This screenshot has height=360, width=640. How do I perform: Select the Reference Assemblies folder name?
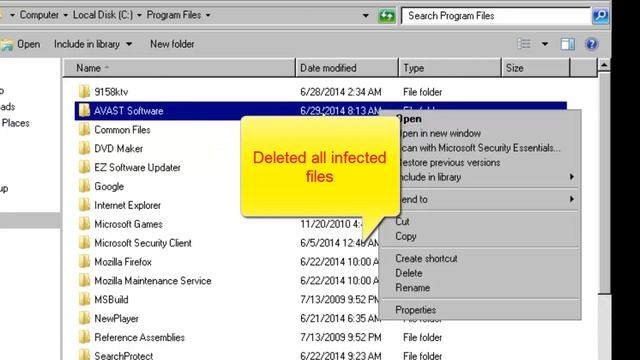click(140, 338)
